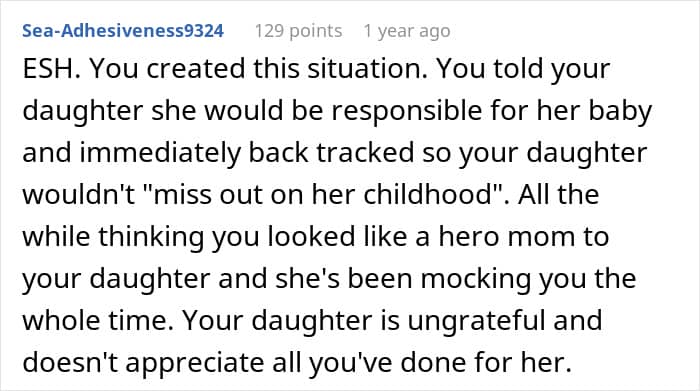Click the words "You told your" on the first line

point(523,69)
